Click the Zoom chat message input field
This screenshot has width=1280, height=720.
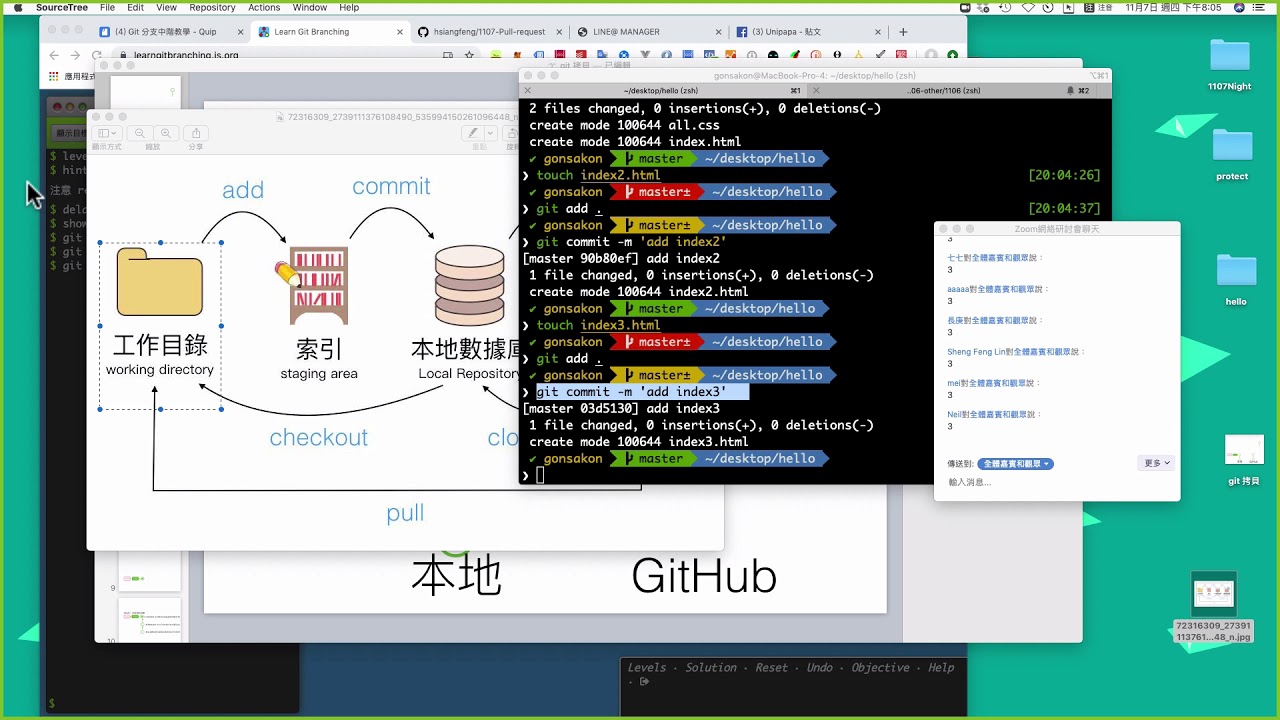point(1057,482)
